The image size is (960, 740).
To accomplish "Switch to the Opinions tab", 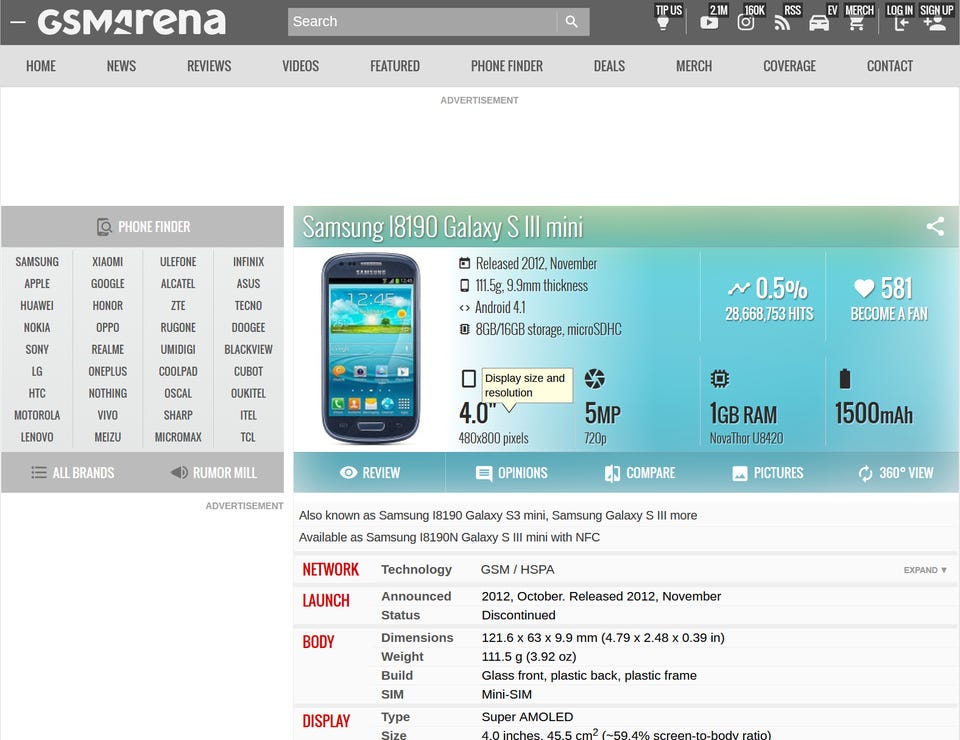I will tap(511, 473).
